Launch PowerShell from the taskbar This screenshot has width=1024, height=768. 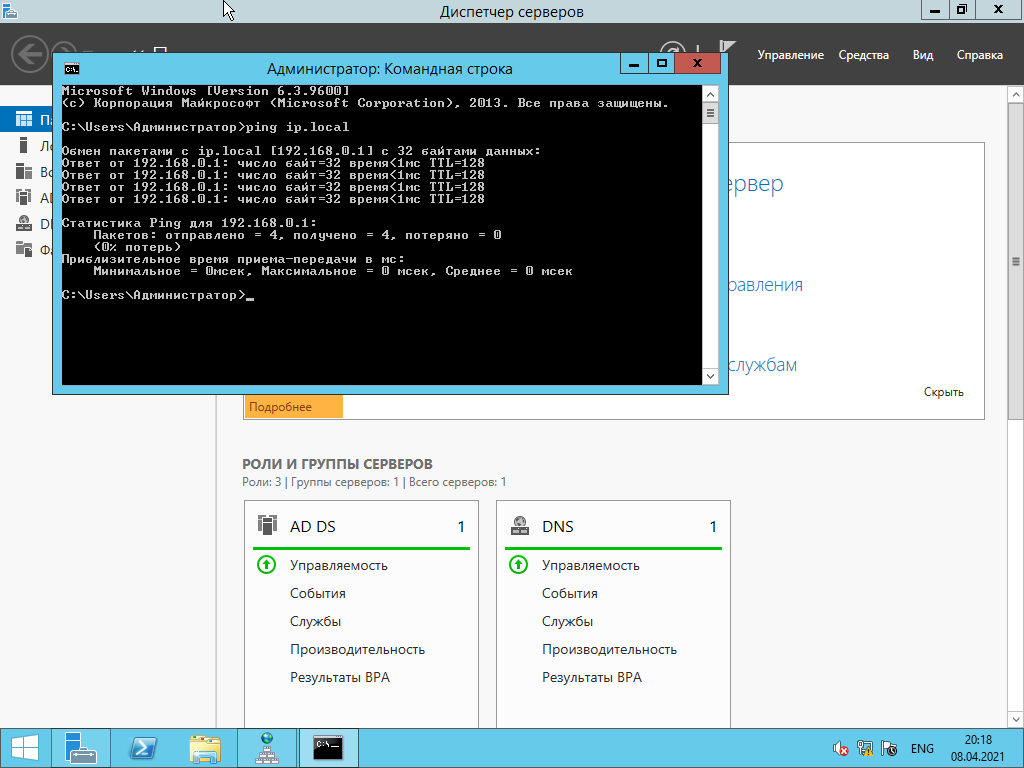point(143,747)
